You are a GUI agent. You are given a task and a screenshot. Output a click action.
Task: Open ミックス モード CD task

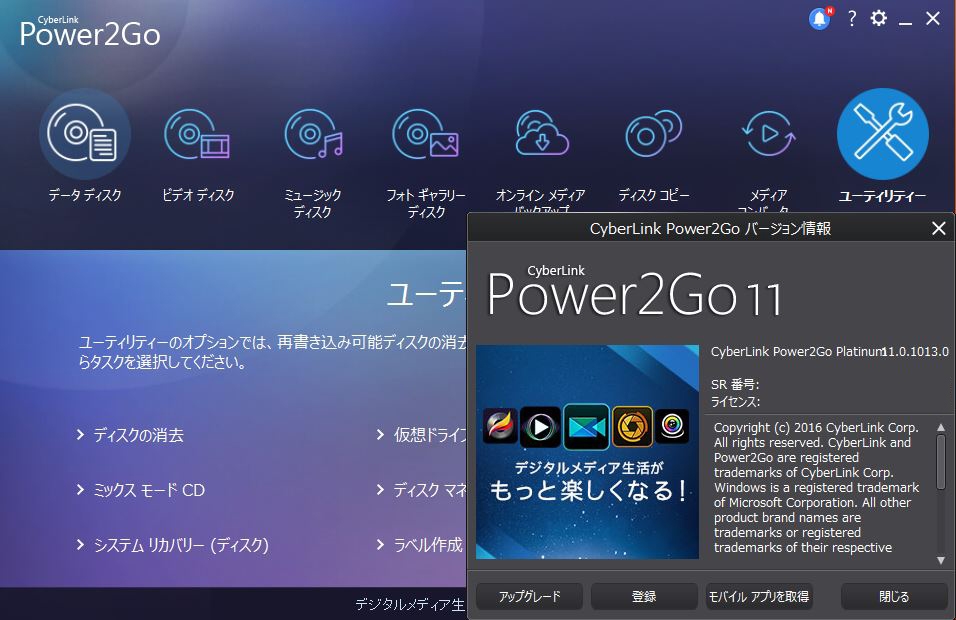149,490
